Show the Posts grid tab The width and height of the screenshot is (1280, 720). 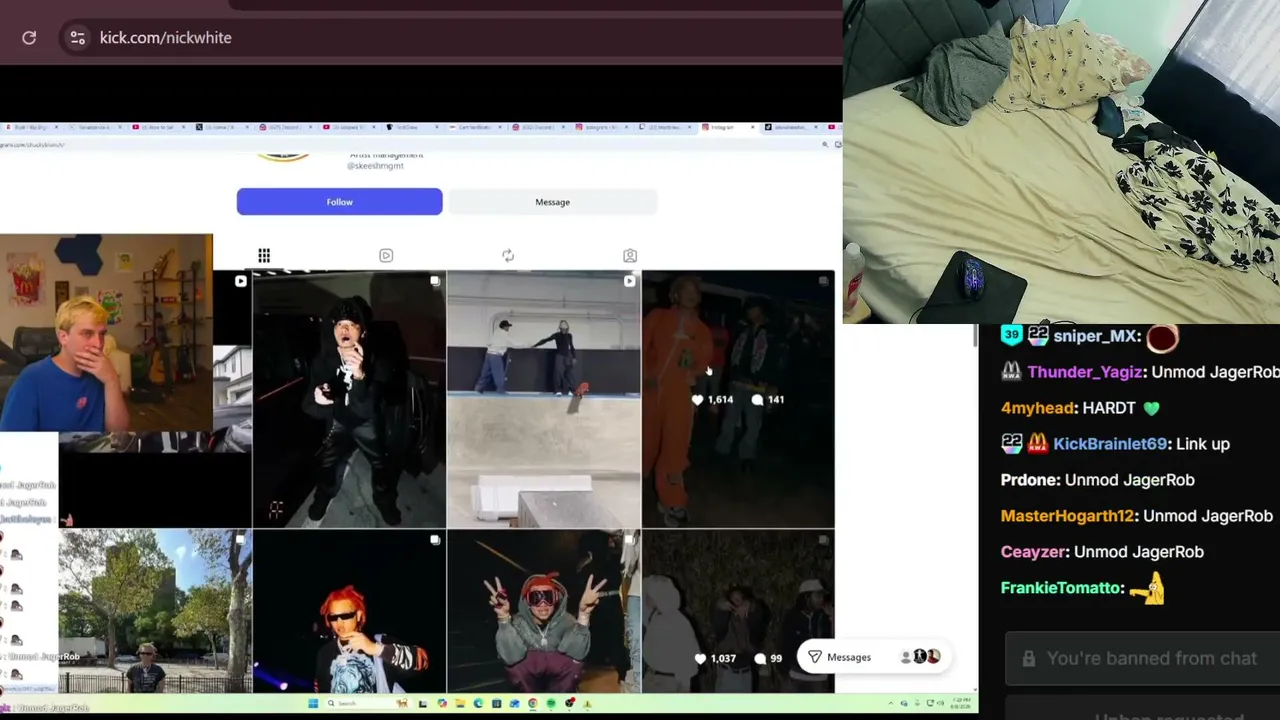click(264, 256)
